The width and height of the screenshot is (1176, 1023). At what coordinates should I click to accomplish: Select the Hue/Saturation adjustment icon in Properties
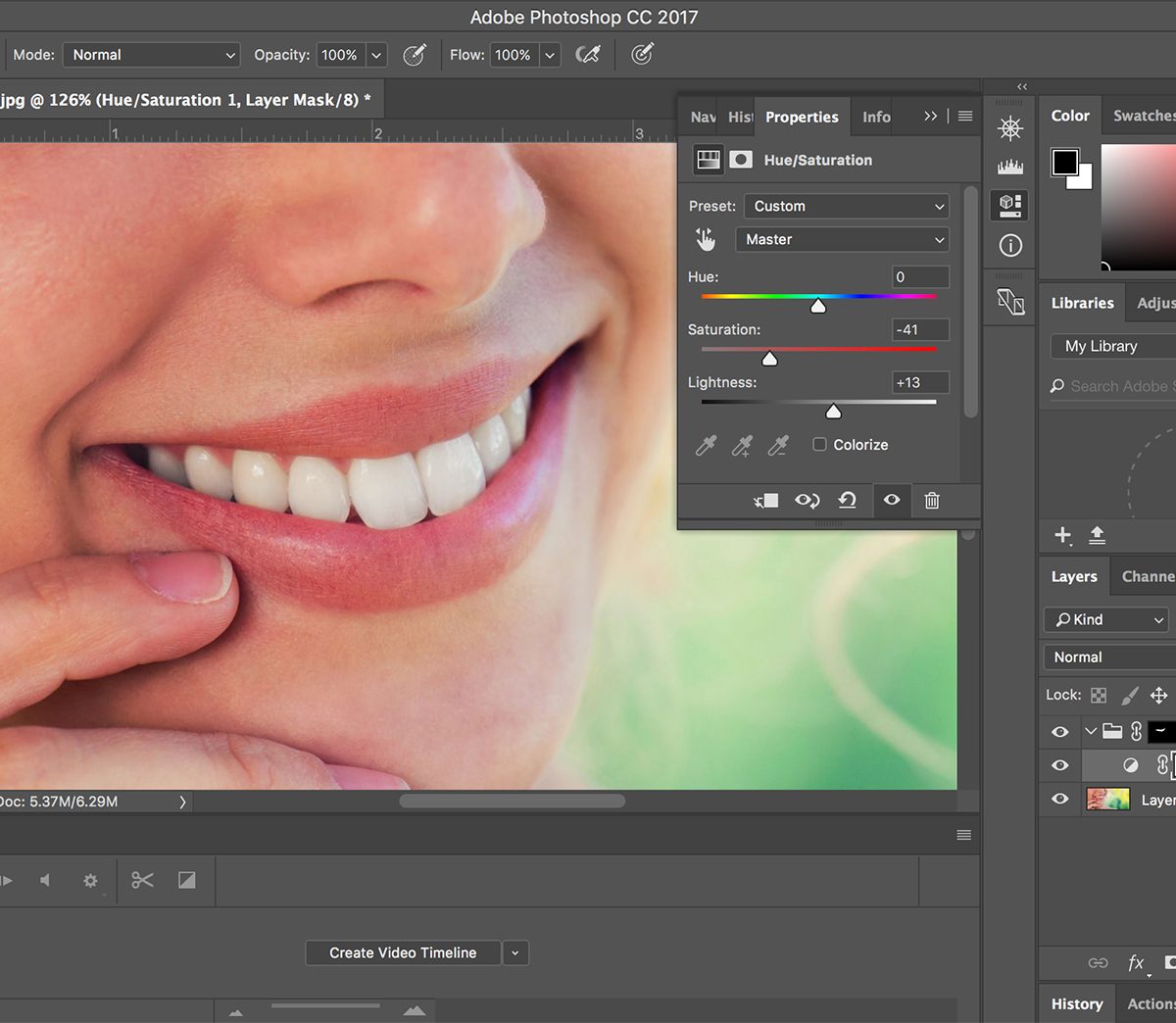[709, 160]
